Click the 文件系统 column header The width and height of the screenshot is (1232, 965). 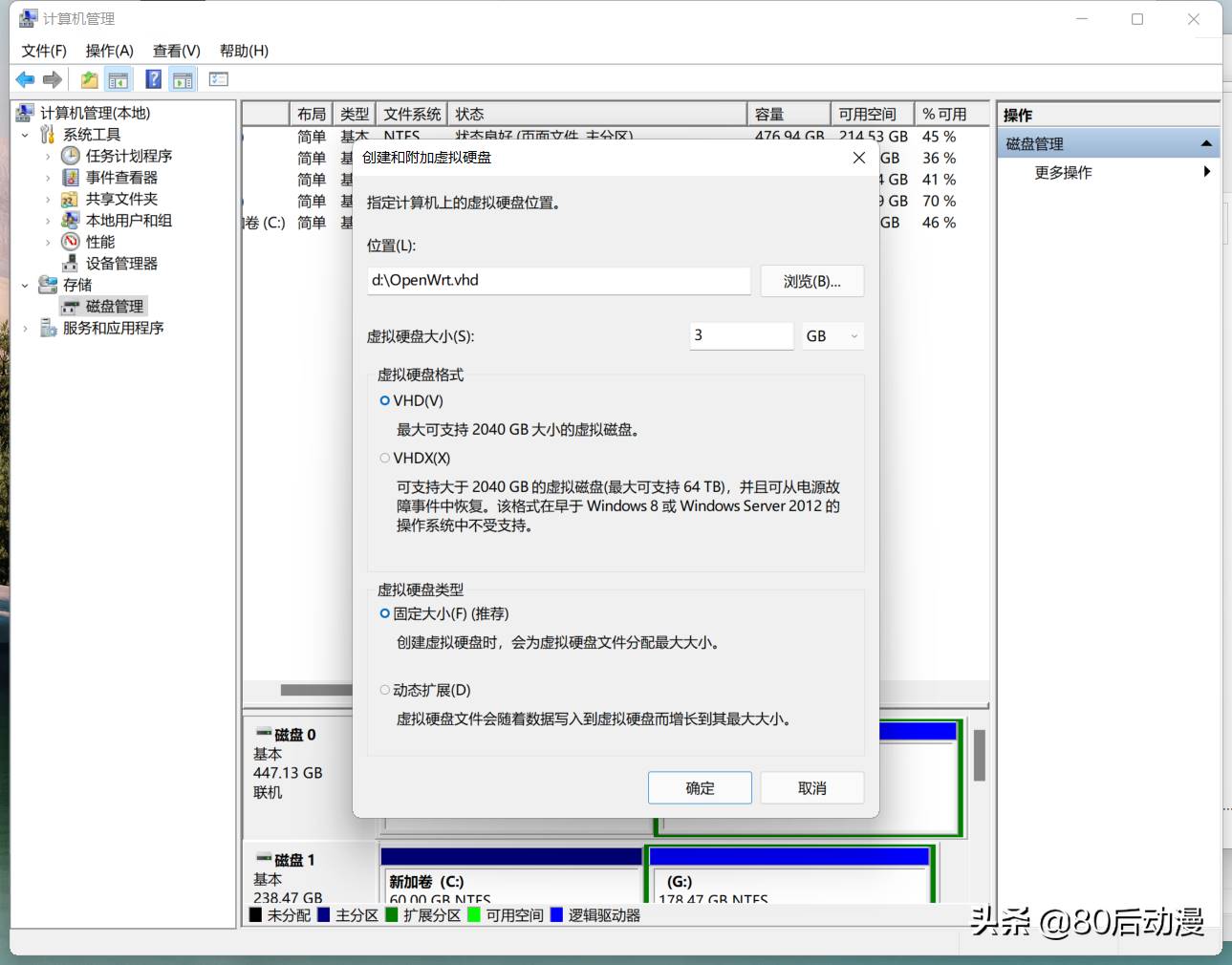[412, 114]
